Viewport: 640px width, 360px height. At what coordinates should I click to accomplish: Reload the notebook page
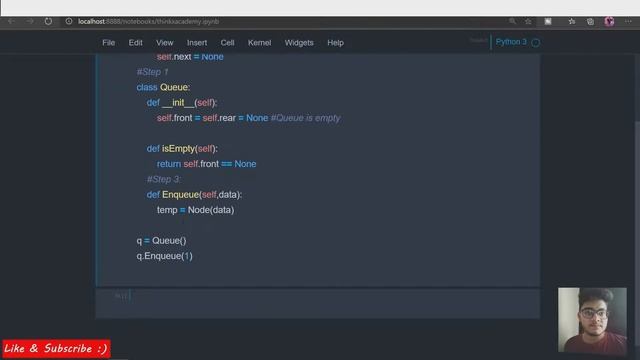48,21
